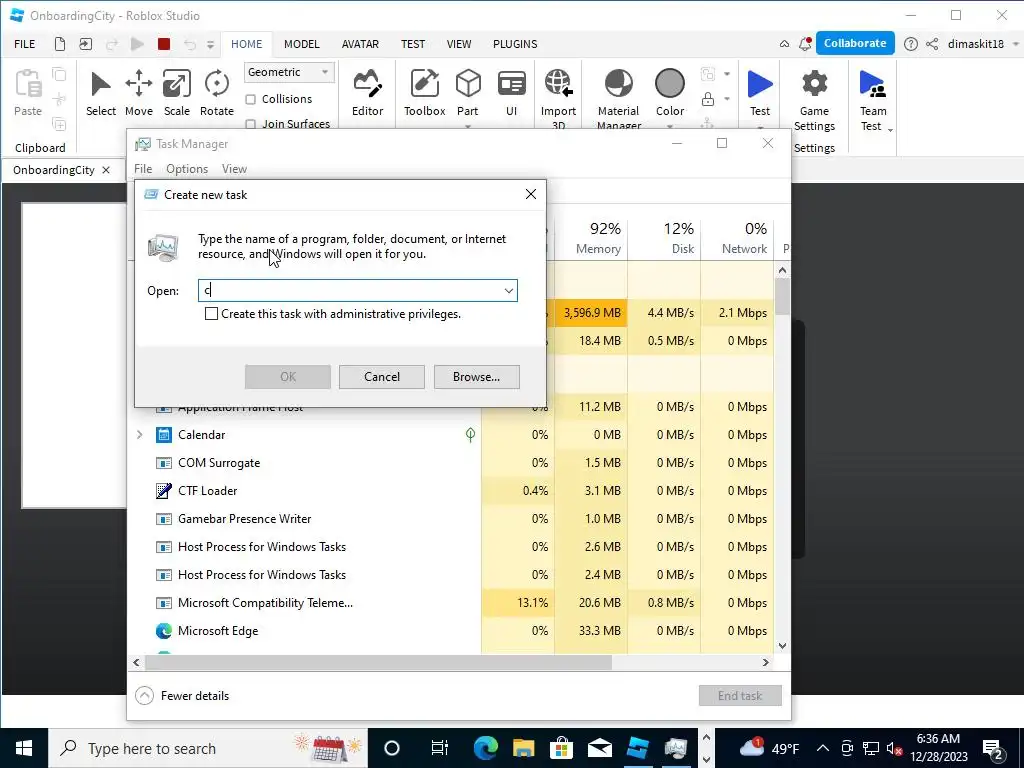This screenshot has height=768, width=1024.
Task: Start the Test play button
Action: tap(760, 93)
